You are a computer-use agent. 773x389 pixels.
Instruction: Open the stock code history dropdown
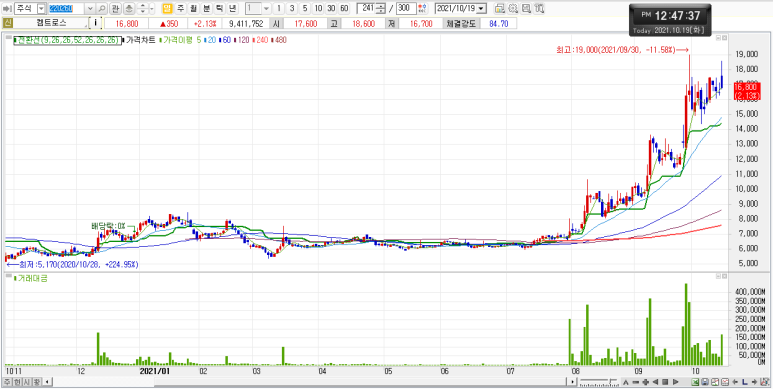[90, 8]
